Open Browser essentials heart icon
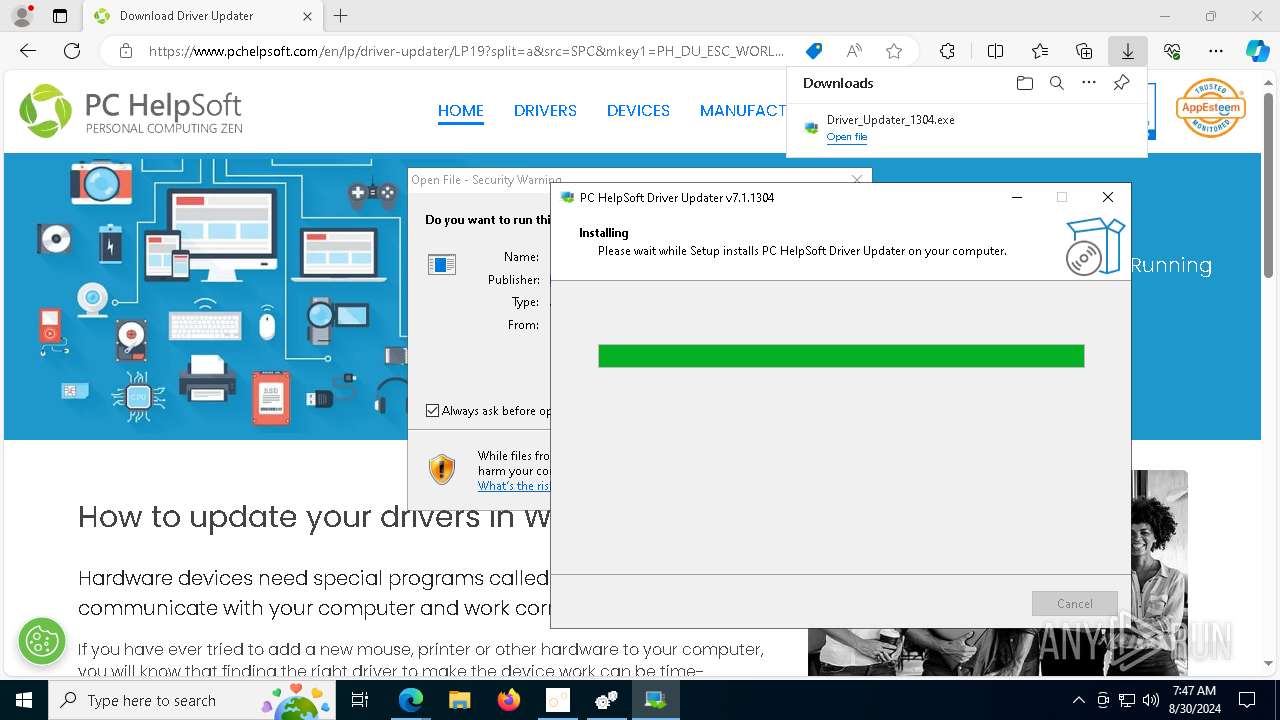This screenshot has width=1280, height=720. click(1172, 51)
